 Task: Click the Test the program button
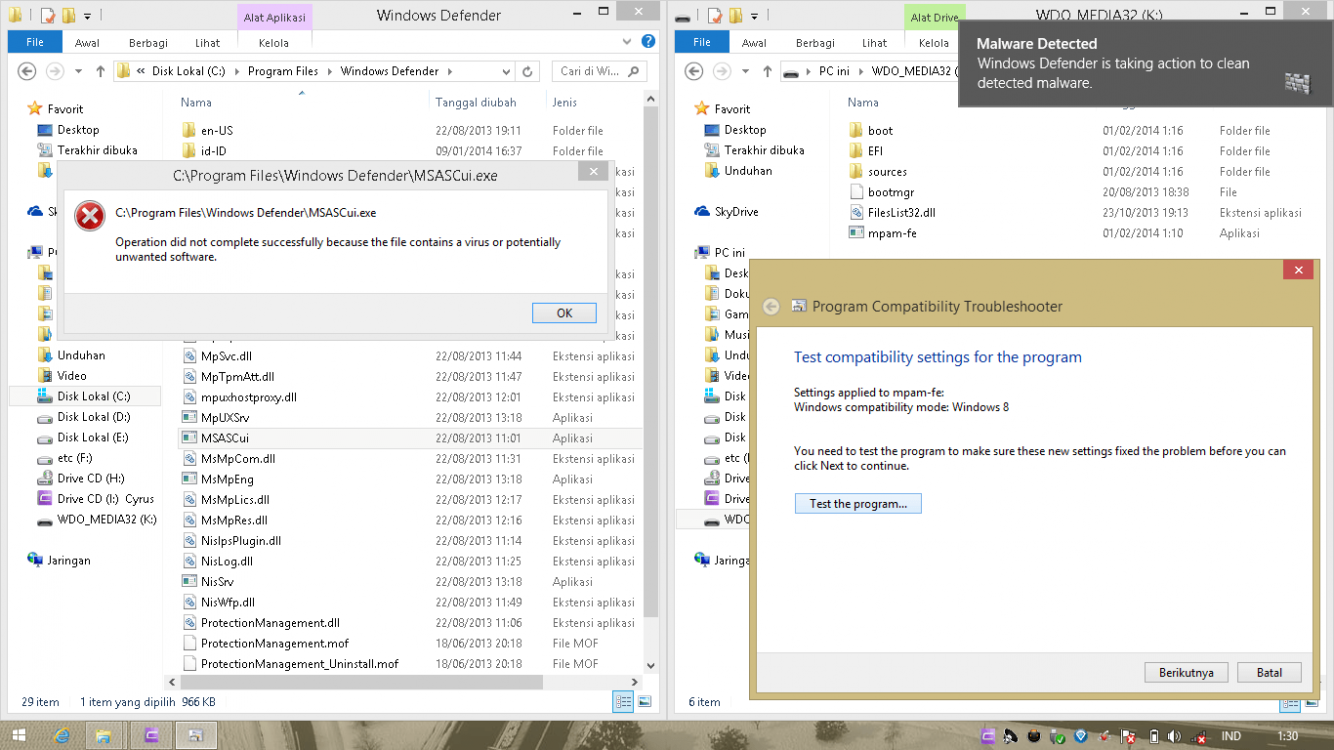click(x=858, y=504)
